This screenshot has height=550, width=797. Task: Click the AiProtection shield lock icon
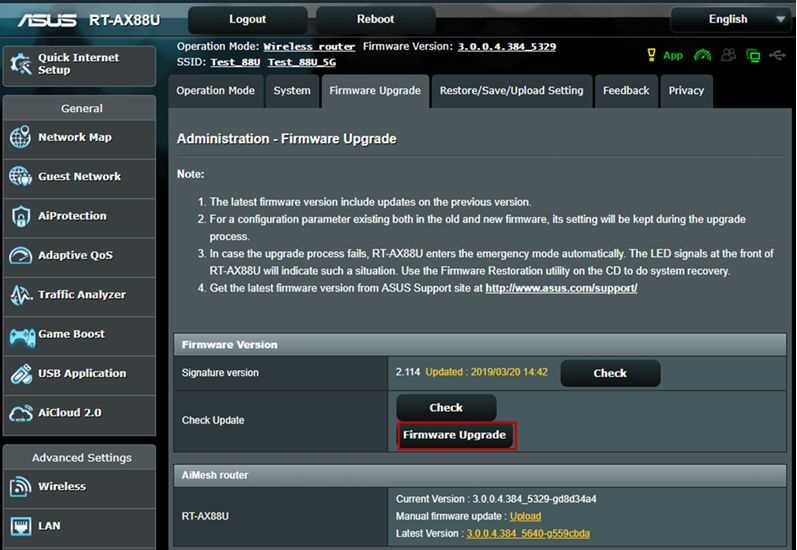point(20,216)
